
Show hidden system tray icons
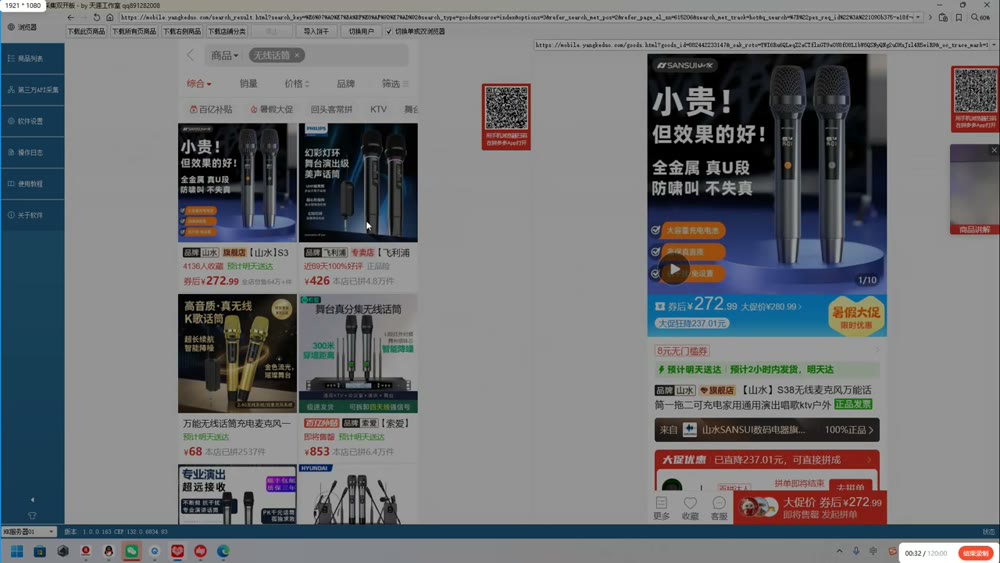[839, 552]
